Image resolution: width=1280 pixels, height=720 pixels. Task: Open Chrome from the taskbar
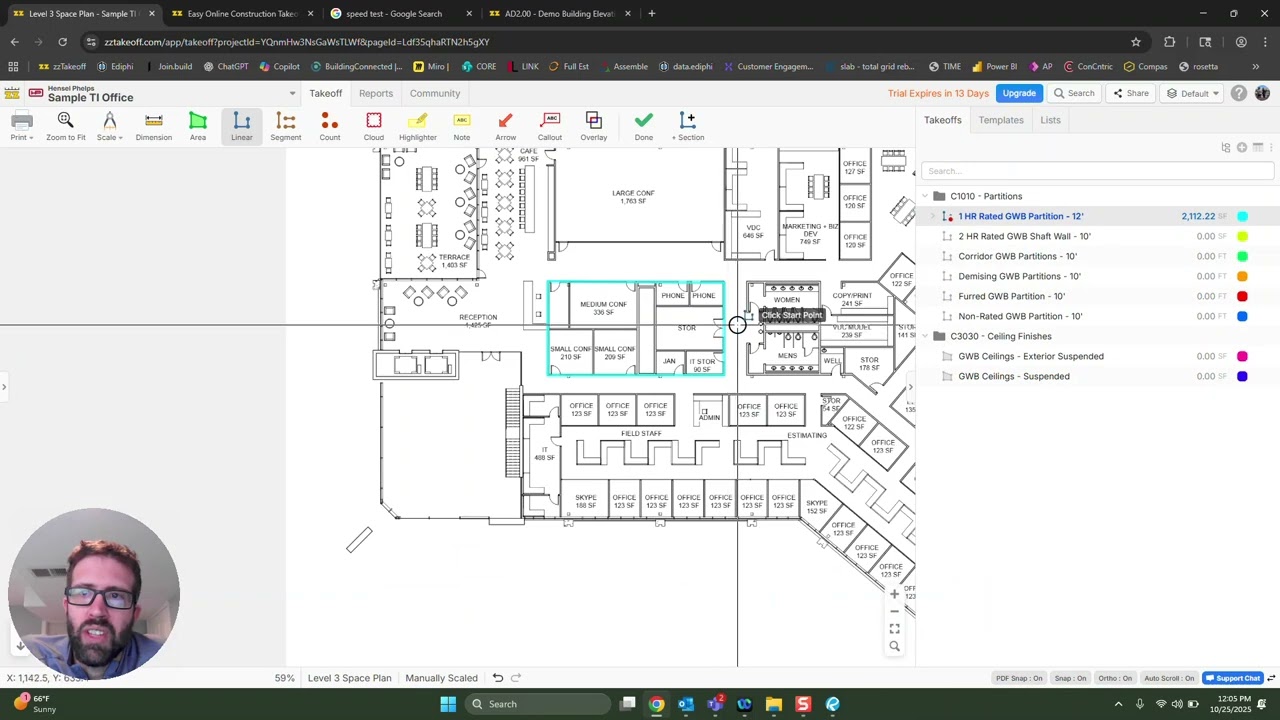point(656,704)
